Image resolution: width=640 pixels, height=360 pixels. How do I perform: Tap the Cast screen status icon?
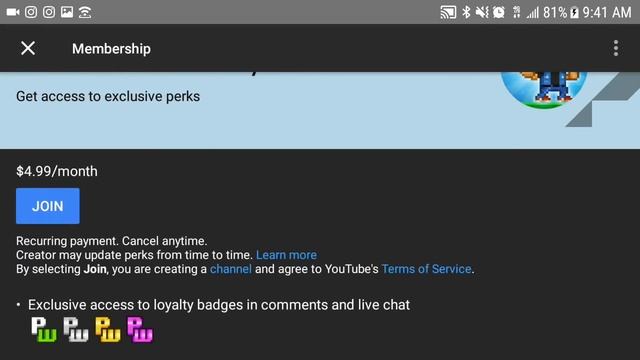tap(448, 12)
